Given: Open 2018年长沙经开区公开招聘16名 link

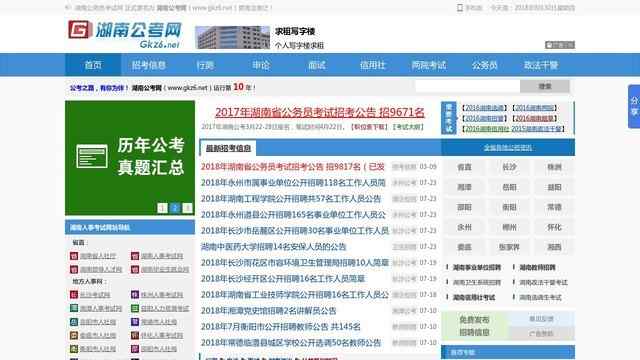Looking at the screenshot, I should coord(282,278).
